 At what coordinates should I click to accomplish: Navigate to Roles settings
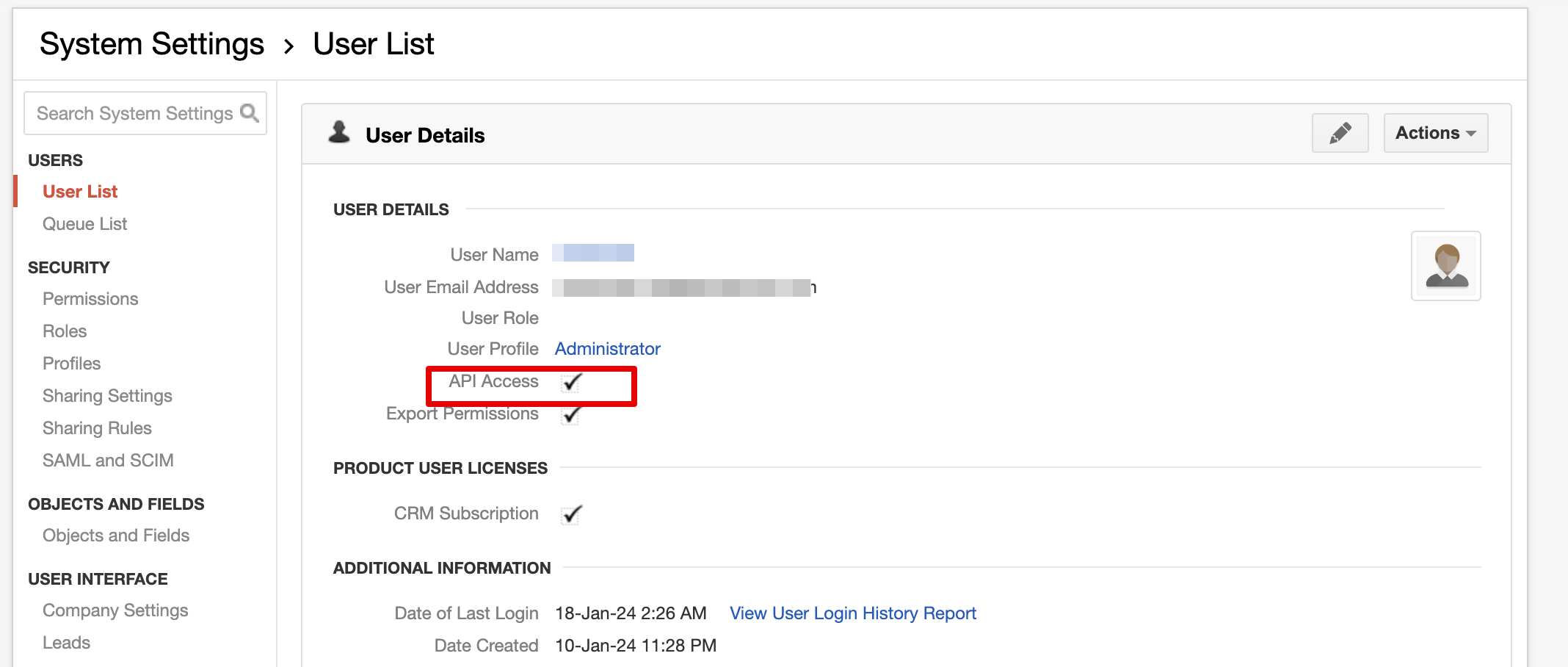(x=65, y=331)
